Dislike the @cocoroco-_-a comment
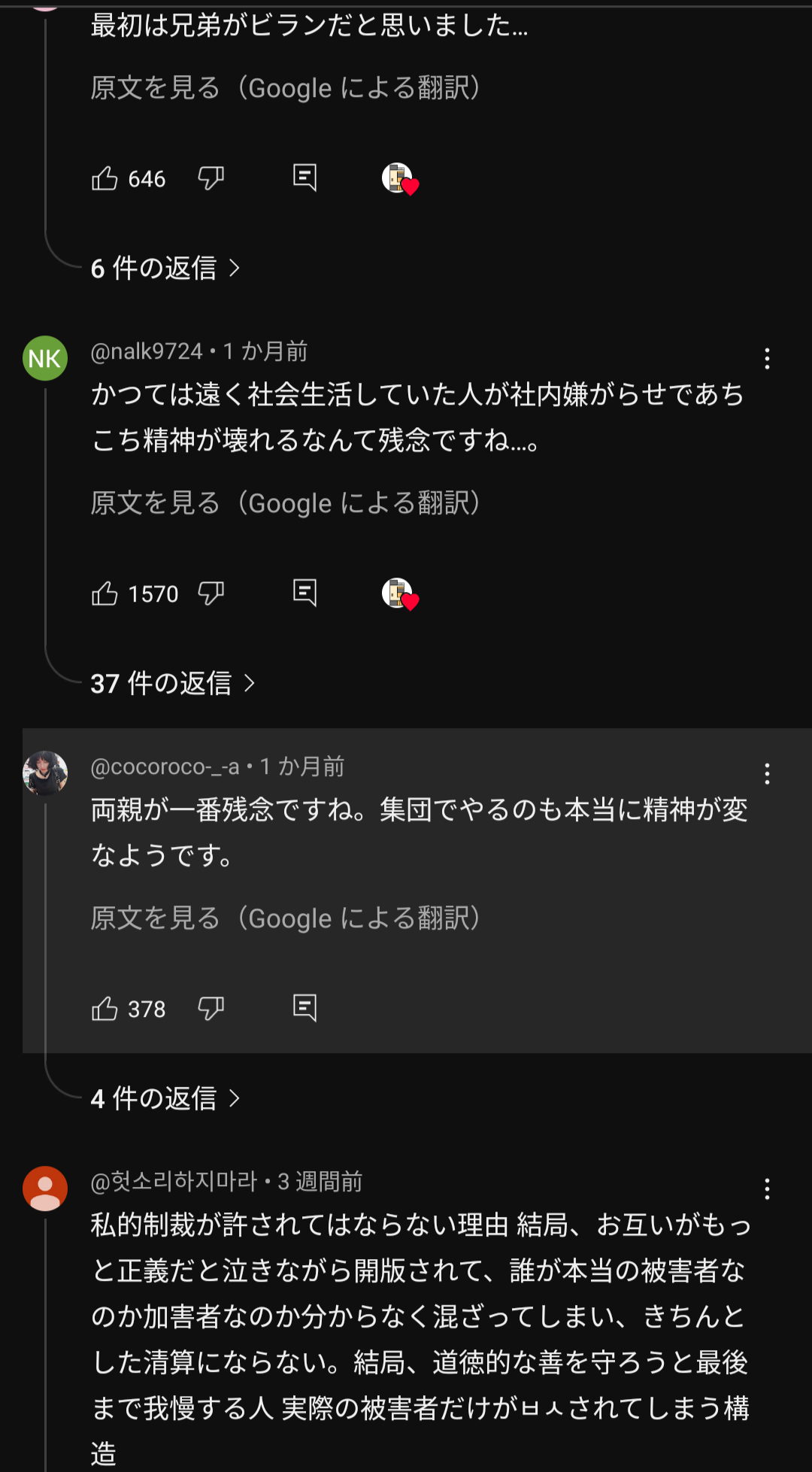The height and width of the screenshot is (1472, 812). [211, 1009]
